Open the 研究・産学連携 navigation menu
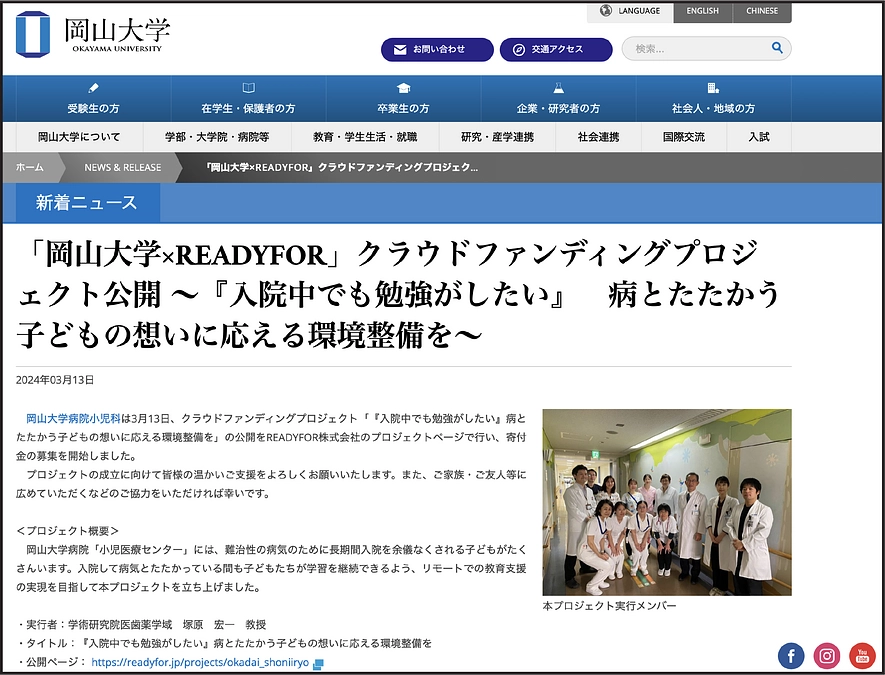This screenshot has width=885, height=675. pyautogui.click(x=497, y=137)
